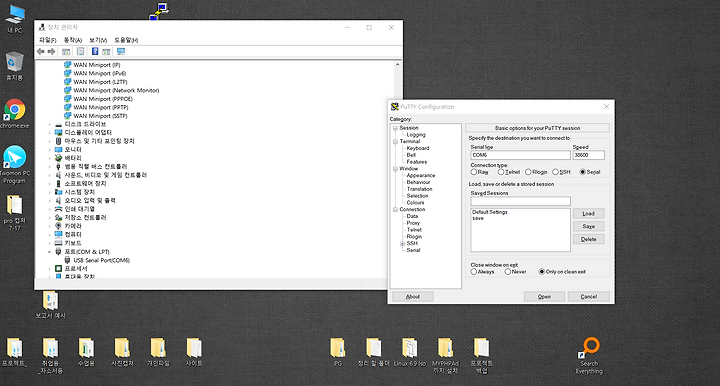Click the properties sheet toolbar icon

[x=80, y=51]
